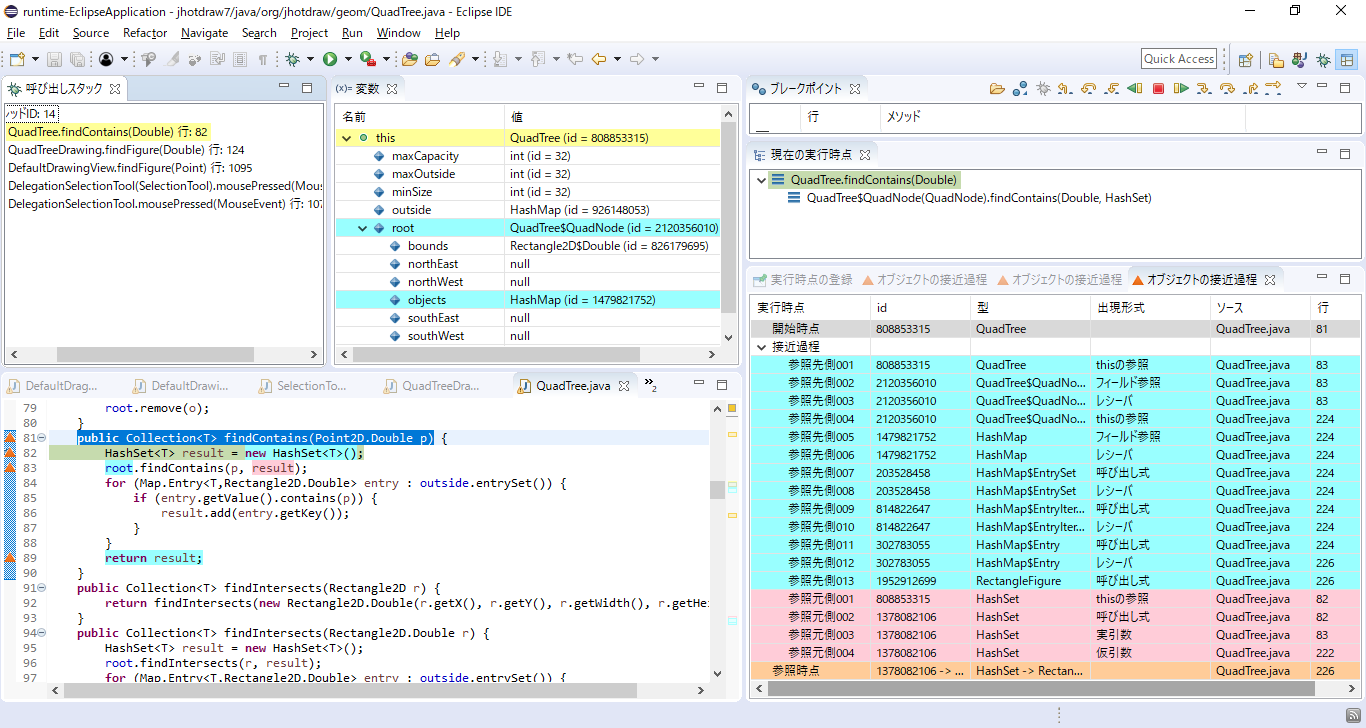Image resolution: width=1366 pixels, height=728 pixels.
Task: Click the back step-return arrow icon
Action: click(1065, 88)
